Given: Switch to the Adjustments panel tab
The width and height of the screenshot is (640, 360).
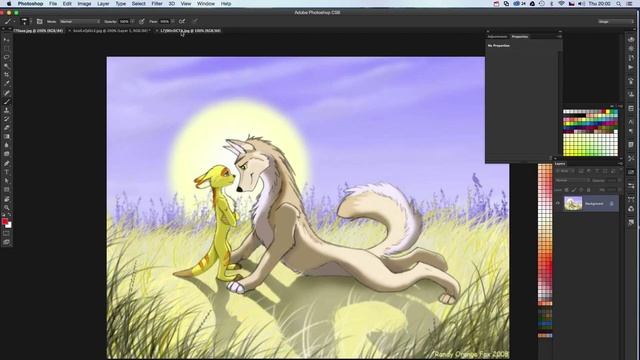Looking at the screenshot, I should click(497, 37).
